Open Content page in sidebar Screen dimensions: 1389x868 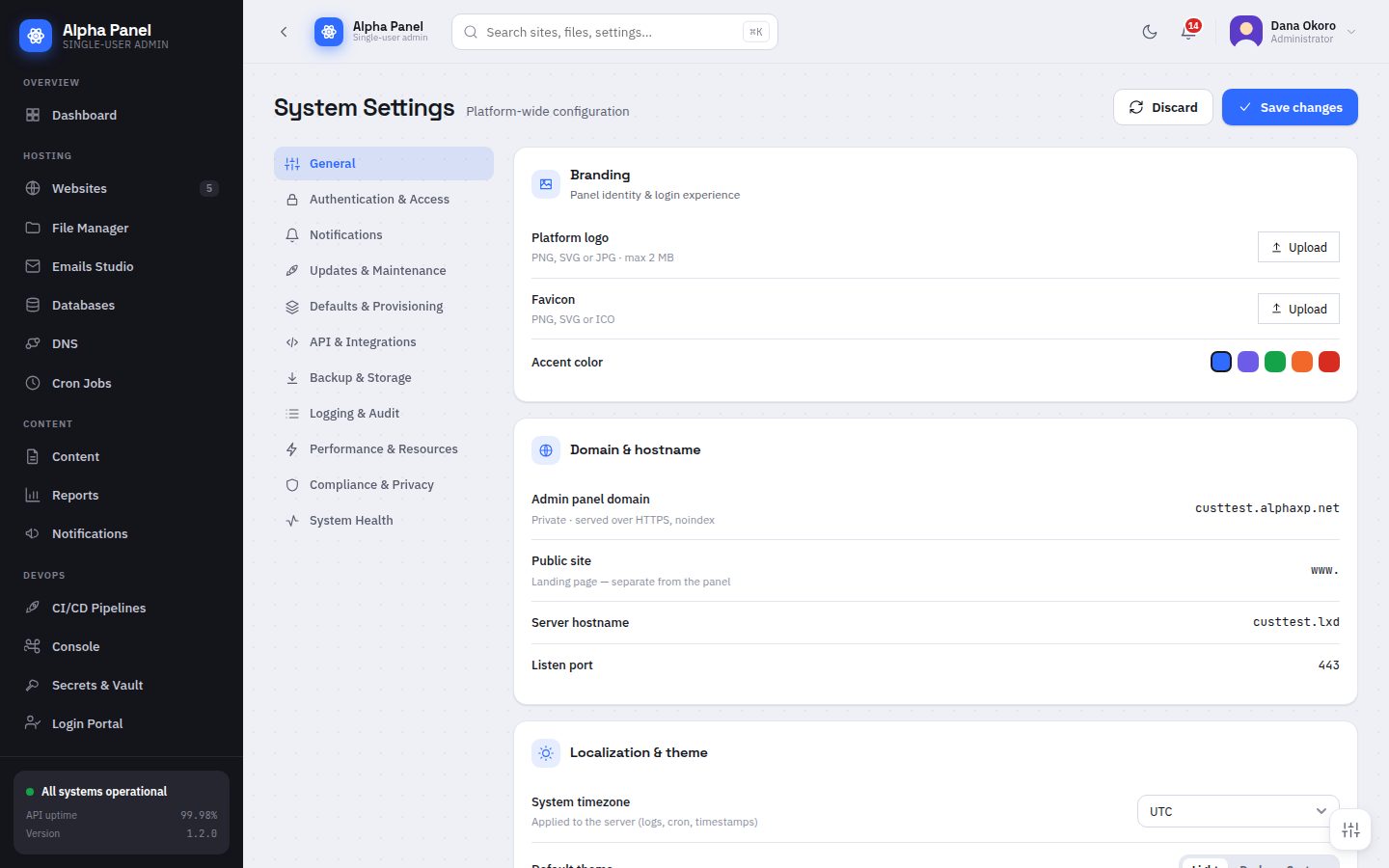[122, 456]
